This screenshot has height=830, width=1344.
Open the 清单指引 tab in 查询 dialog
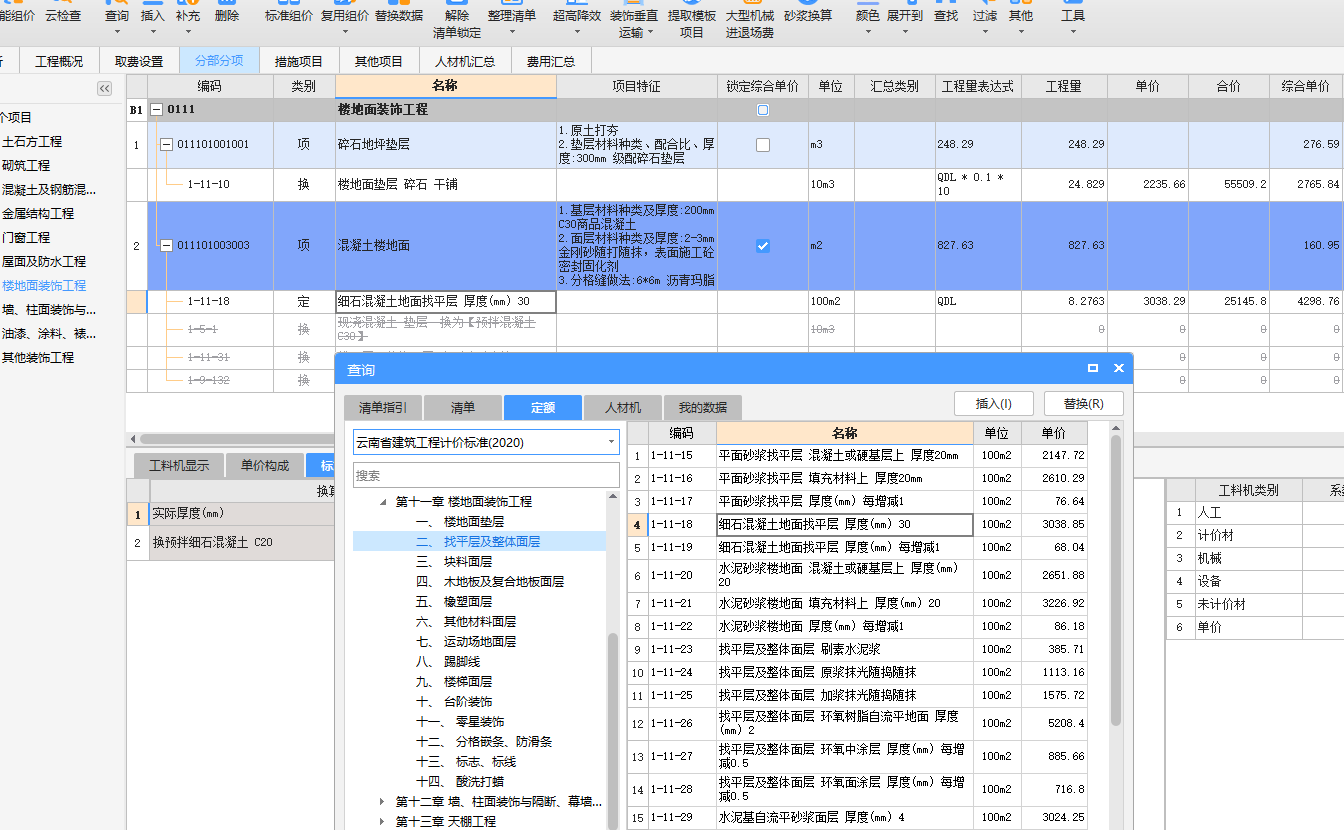[383, 407]
